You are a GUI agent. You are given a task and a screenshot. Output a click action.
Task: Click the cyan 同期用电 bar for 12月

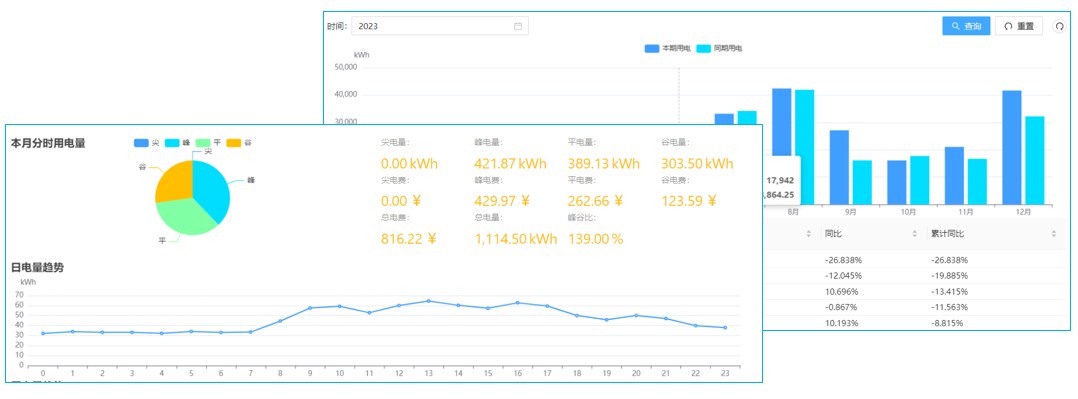point(1035,160)
